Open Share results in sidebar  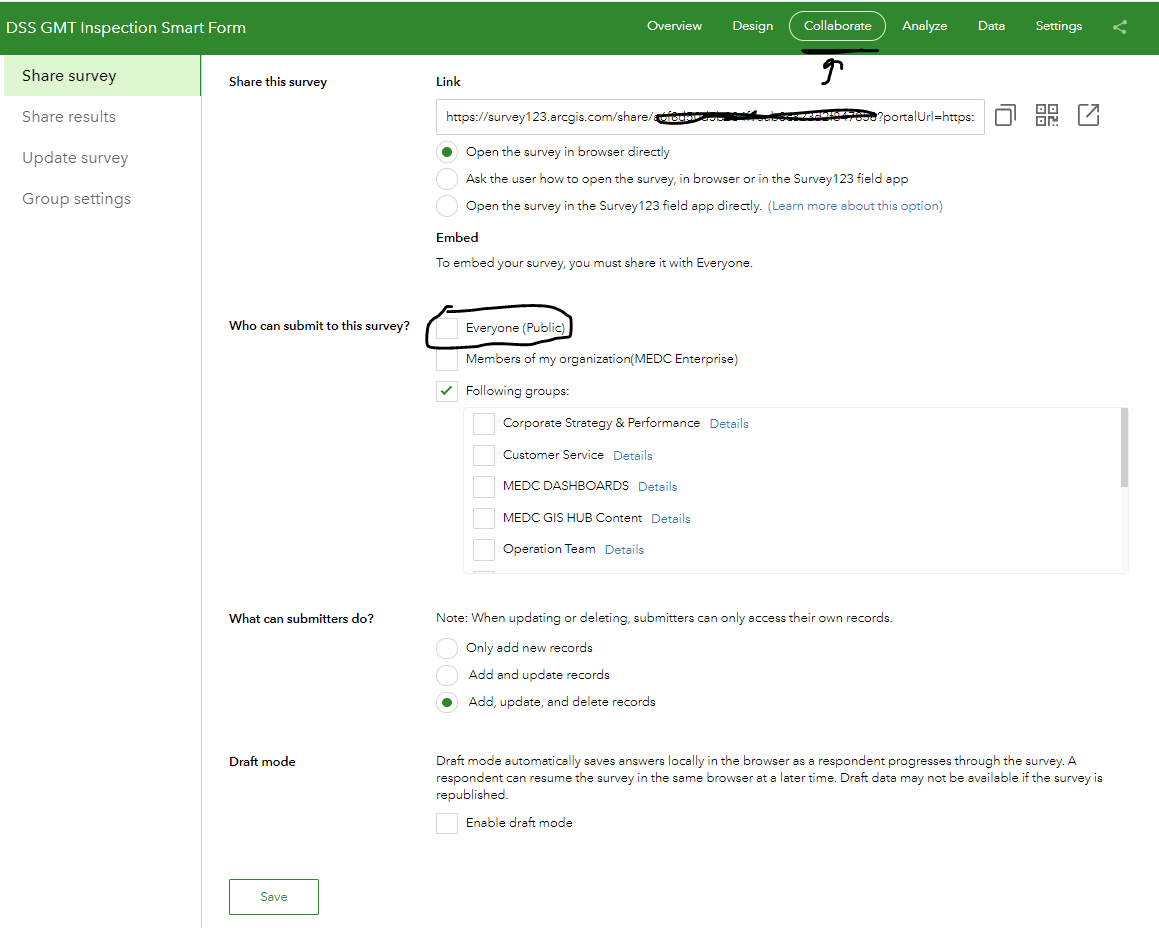pyautogui.click(x=69, y=117)
